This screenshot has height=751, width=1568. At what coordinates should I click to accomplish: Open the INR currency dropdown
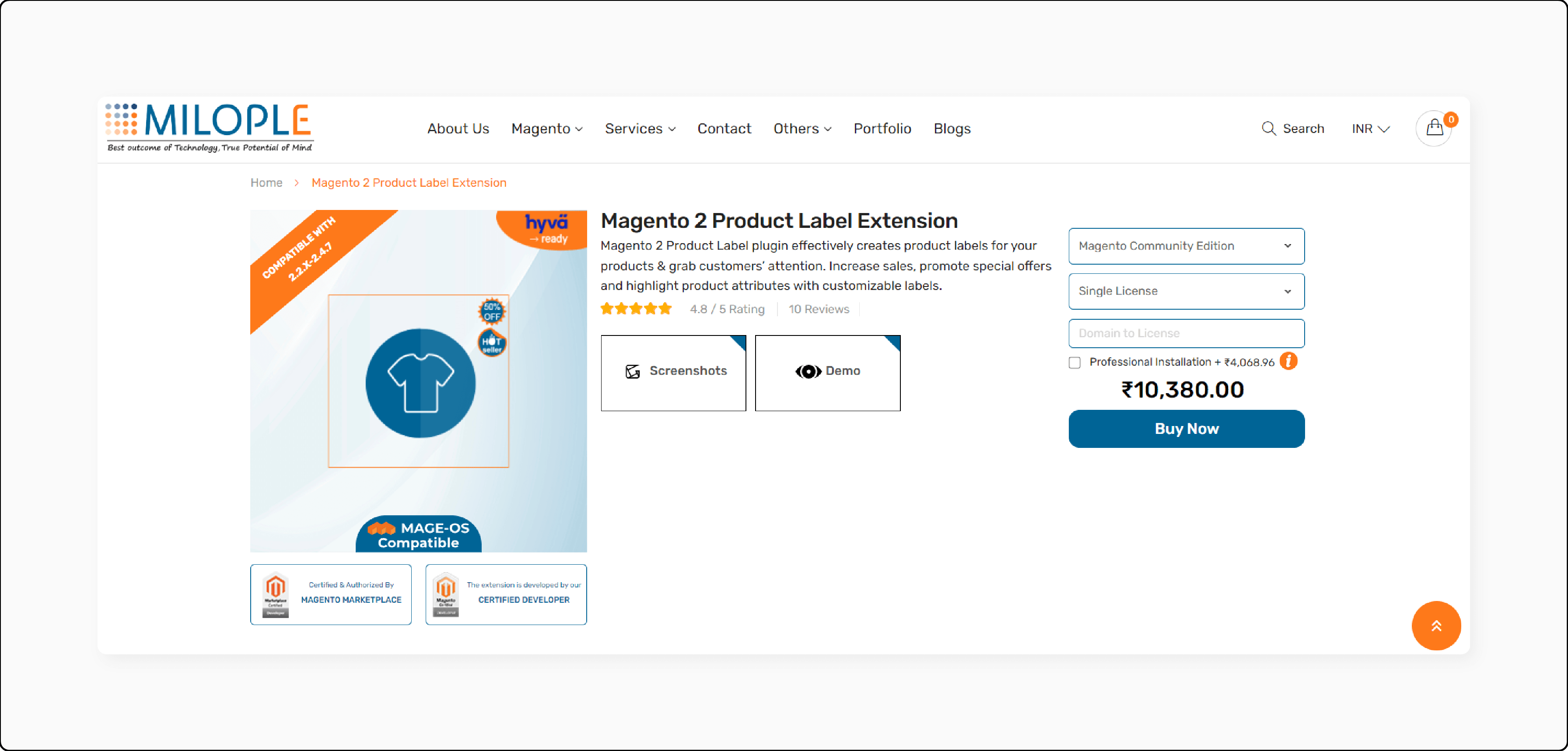(x=1371, y=129)
